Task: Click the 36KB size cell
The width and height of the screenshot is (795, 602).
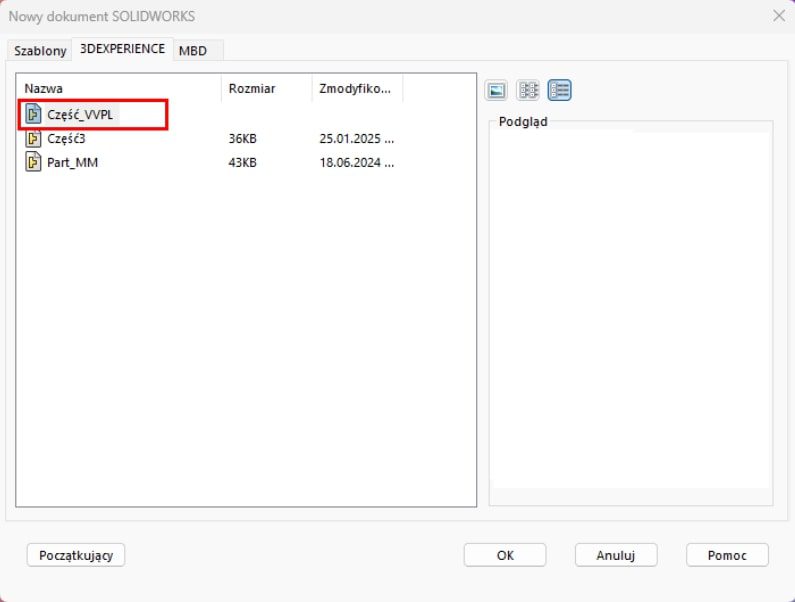Action: (242, 138)
